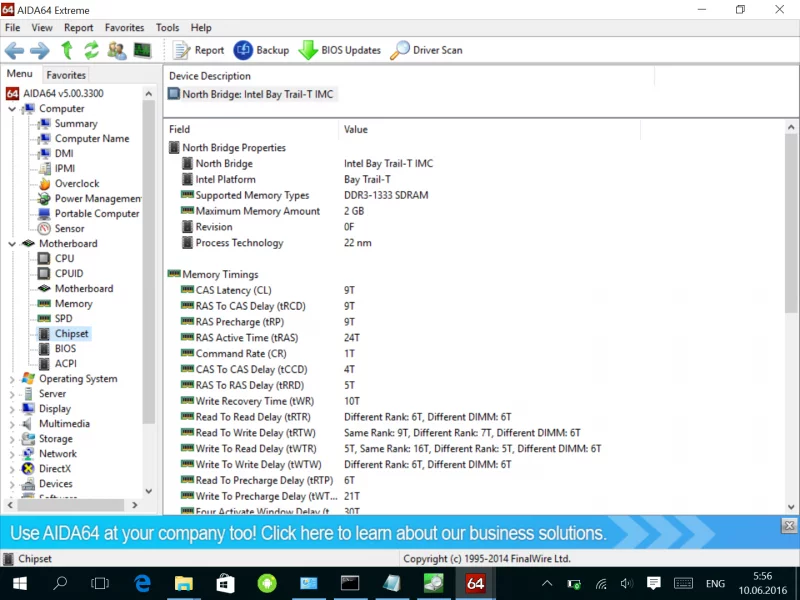Open BIOS Updates from toolbar

(x=339, y=51)
